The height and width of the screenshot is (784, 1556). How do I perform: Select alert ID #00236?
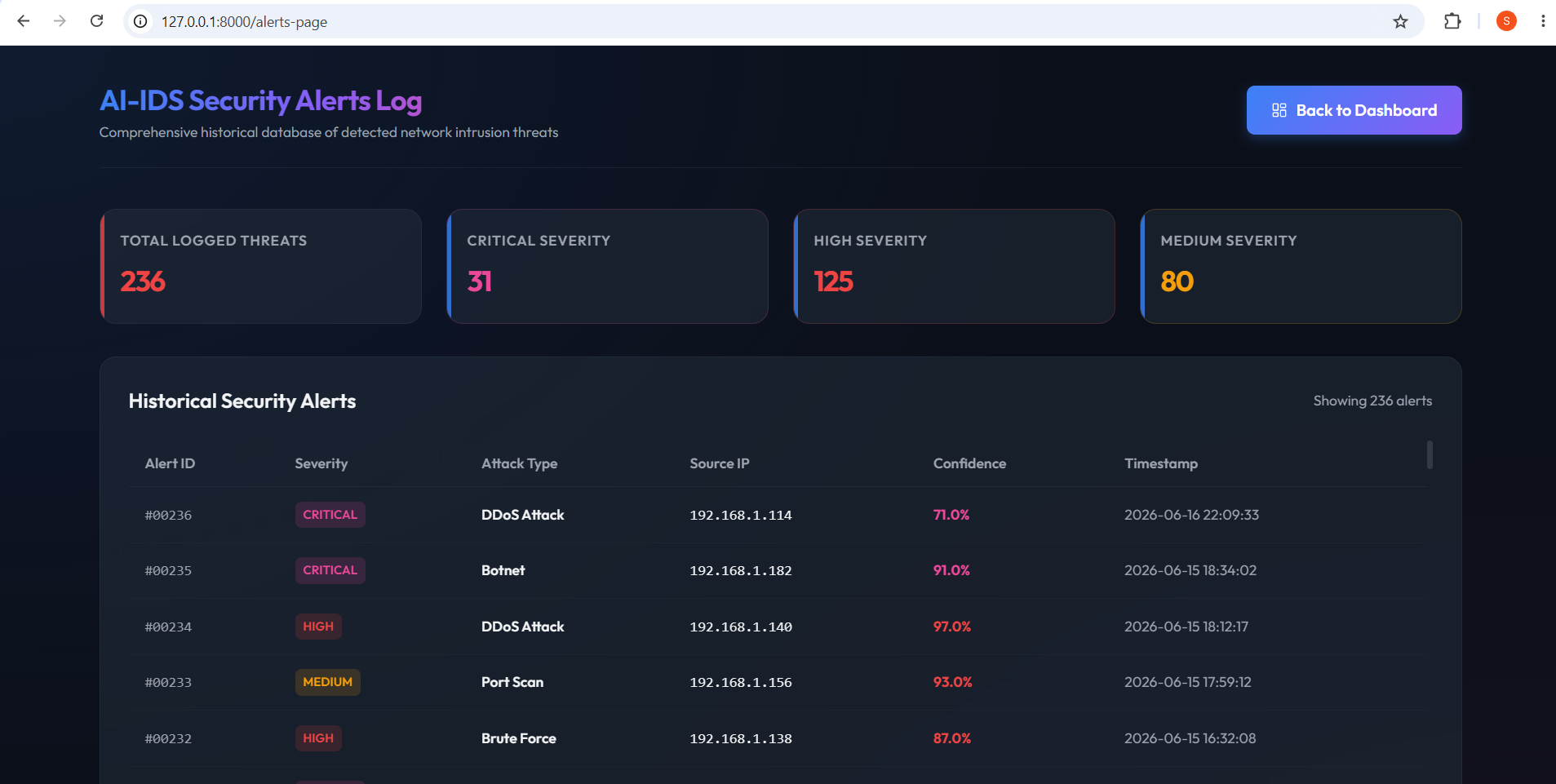168,516
